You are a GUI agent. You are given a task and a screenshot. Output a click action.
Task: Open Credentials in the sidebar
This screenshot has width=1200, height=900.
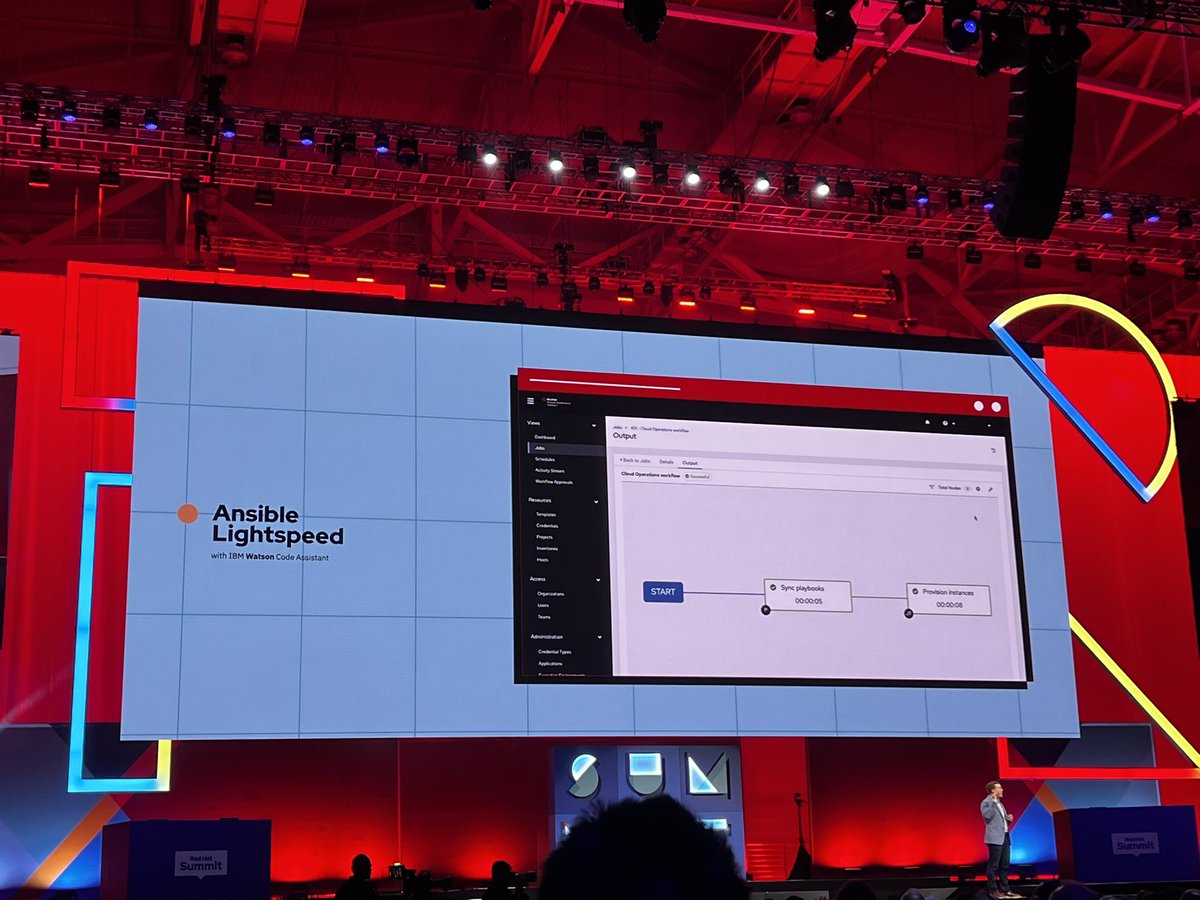pyautogui.click(x=547, y=525)
